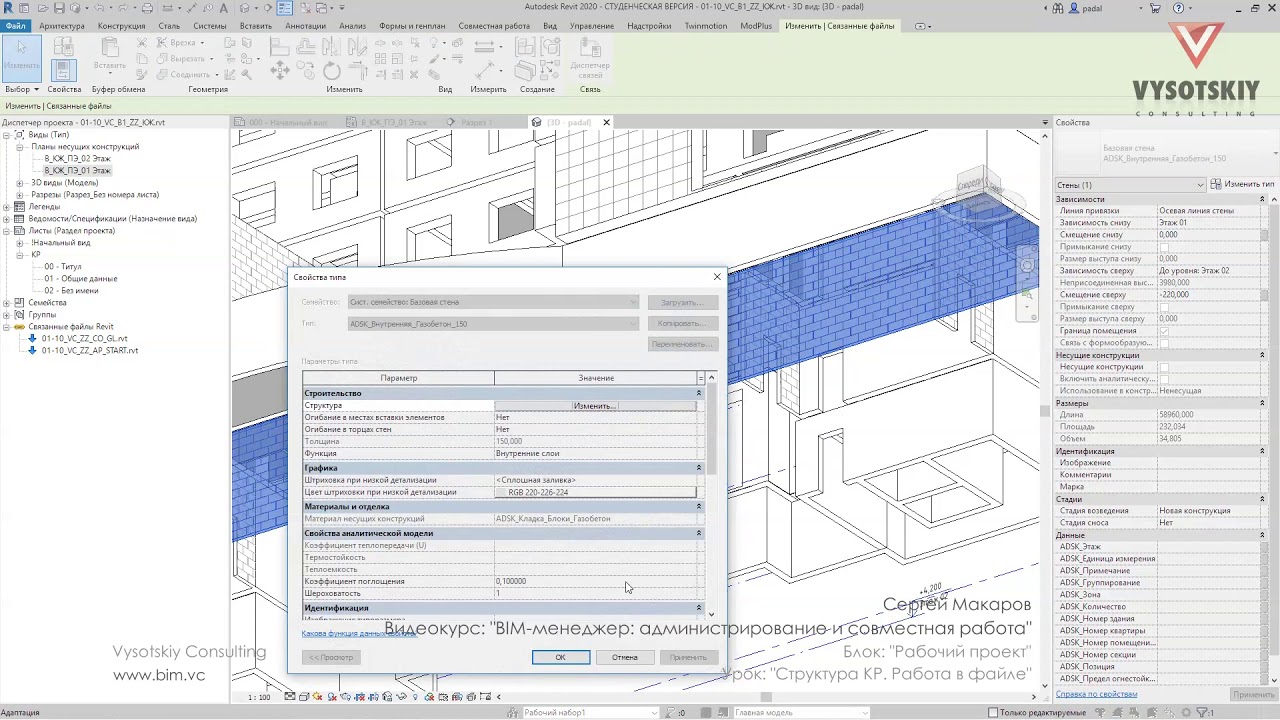Screen dimensions: 1280x720
Task: Toggle the Enable Analytical Model checkbox
Action: click(1164, 379)
